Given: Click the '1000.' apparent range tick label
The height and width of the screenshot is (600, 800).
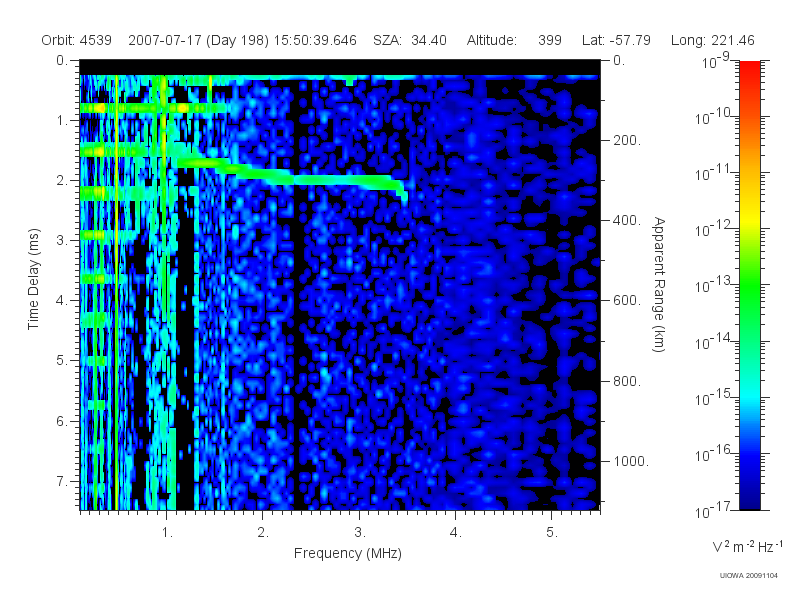Looking at the screenshot, I should [x=631, y=461].
